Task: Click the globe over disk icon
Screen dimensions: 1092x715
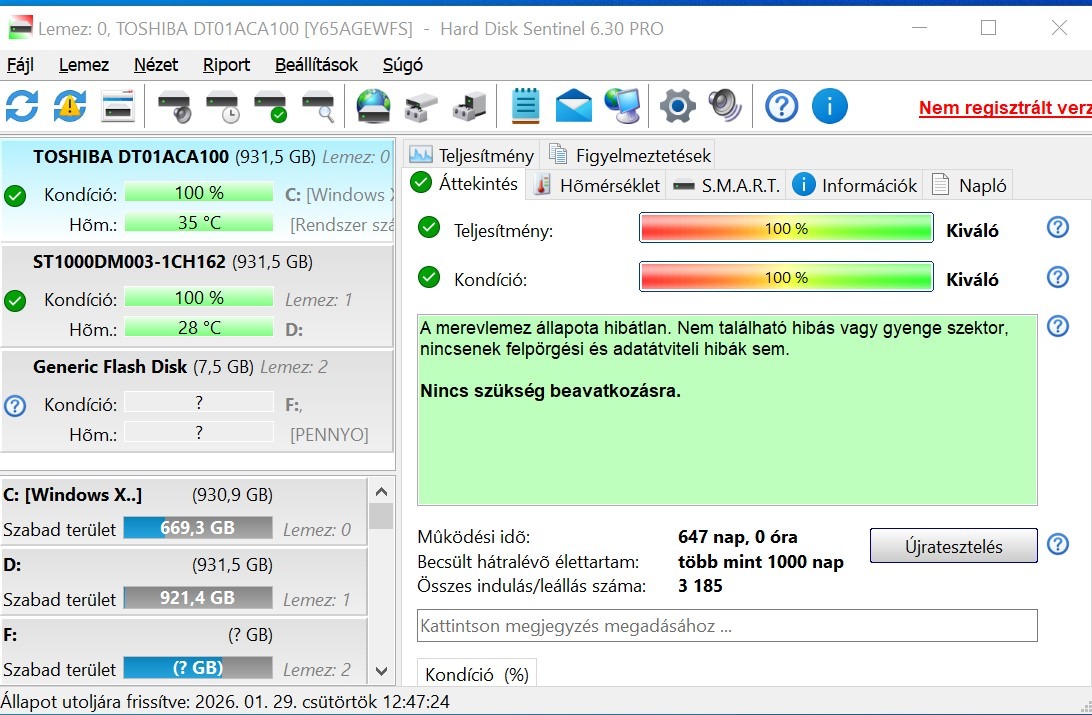Action: point(374,107)
